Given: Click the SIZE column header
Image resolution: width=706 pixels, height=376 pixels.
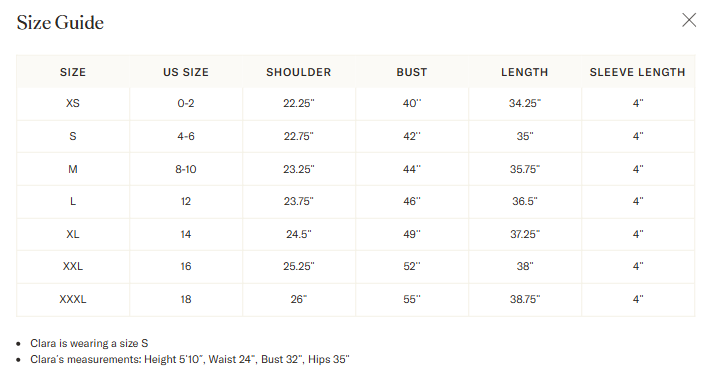Looking at the screenshot, I should coord(73,72).
